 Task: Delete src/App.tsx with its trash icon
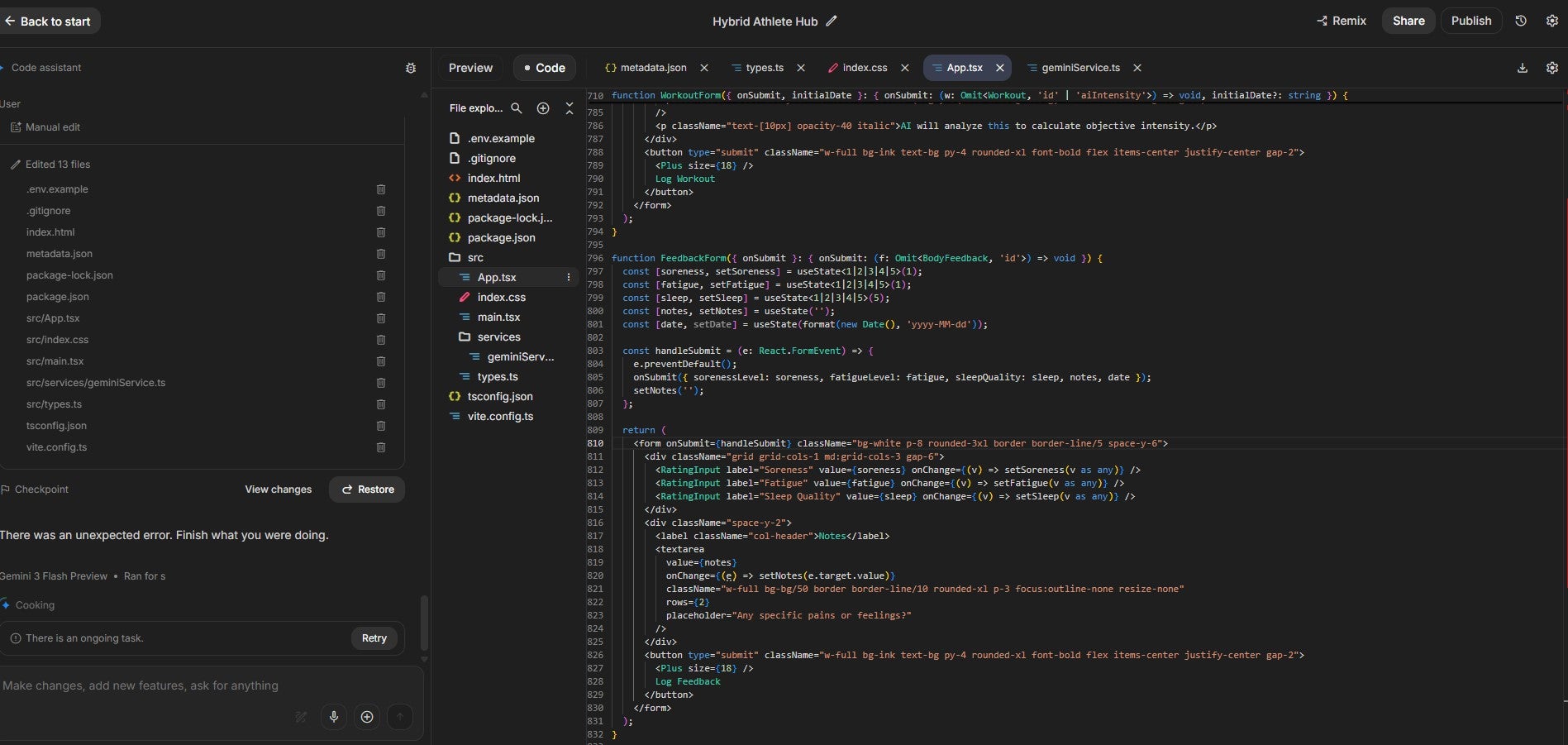point(380,318)
